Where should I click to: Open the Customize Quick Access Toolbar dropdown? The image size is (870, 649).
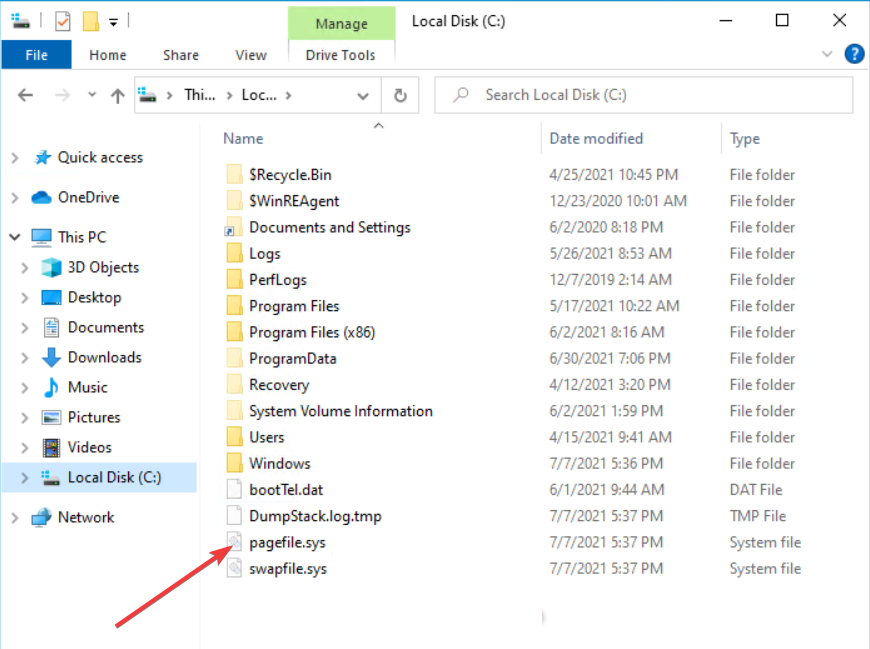click(x=113, y=22)
